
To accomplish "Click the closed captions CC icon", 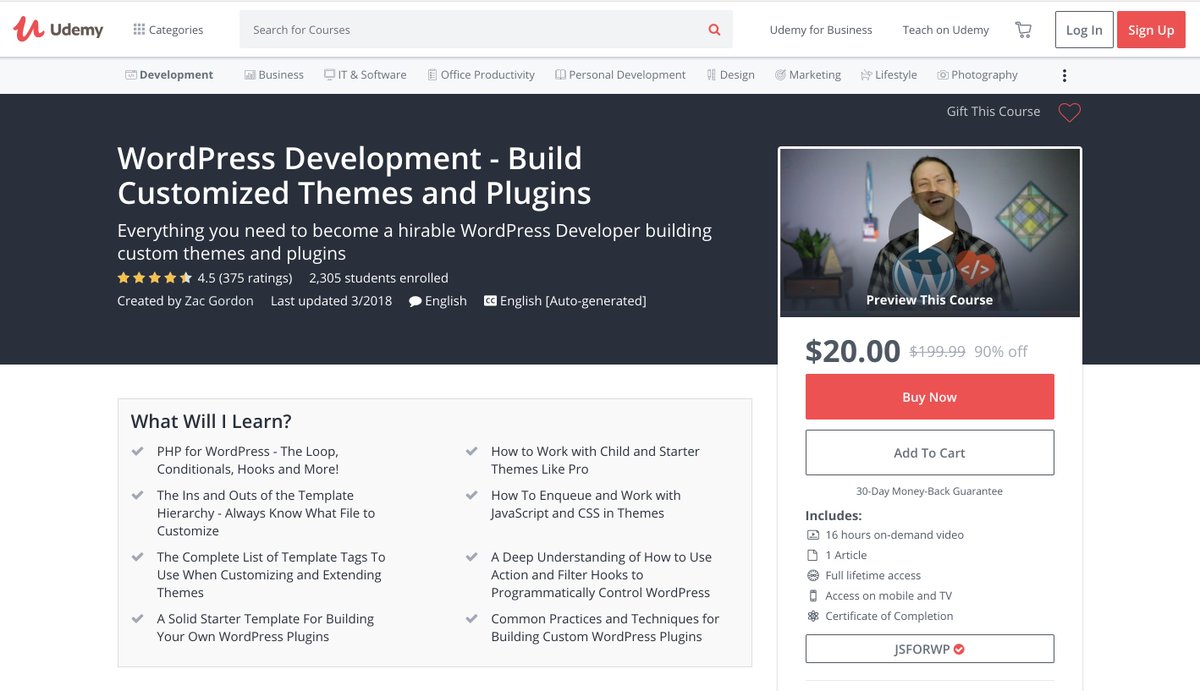I will point(490,301).
